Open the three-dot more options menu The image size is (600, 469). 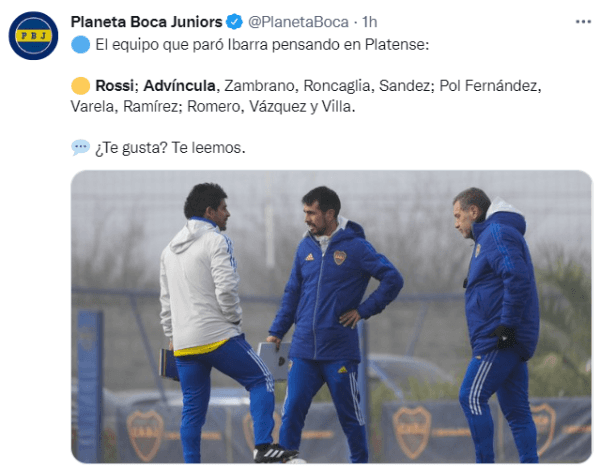tap(583, 22)
